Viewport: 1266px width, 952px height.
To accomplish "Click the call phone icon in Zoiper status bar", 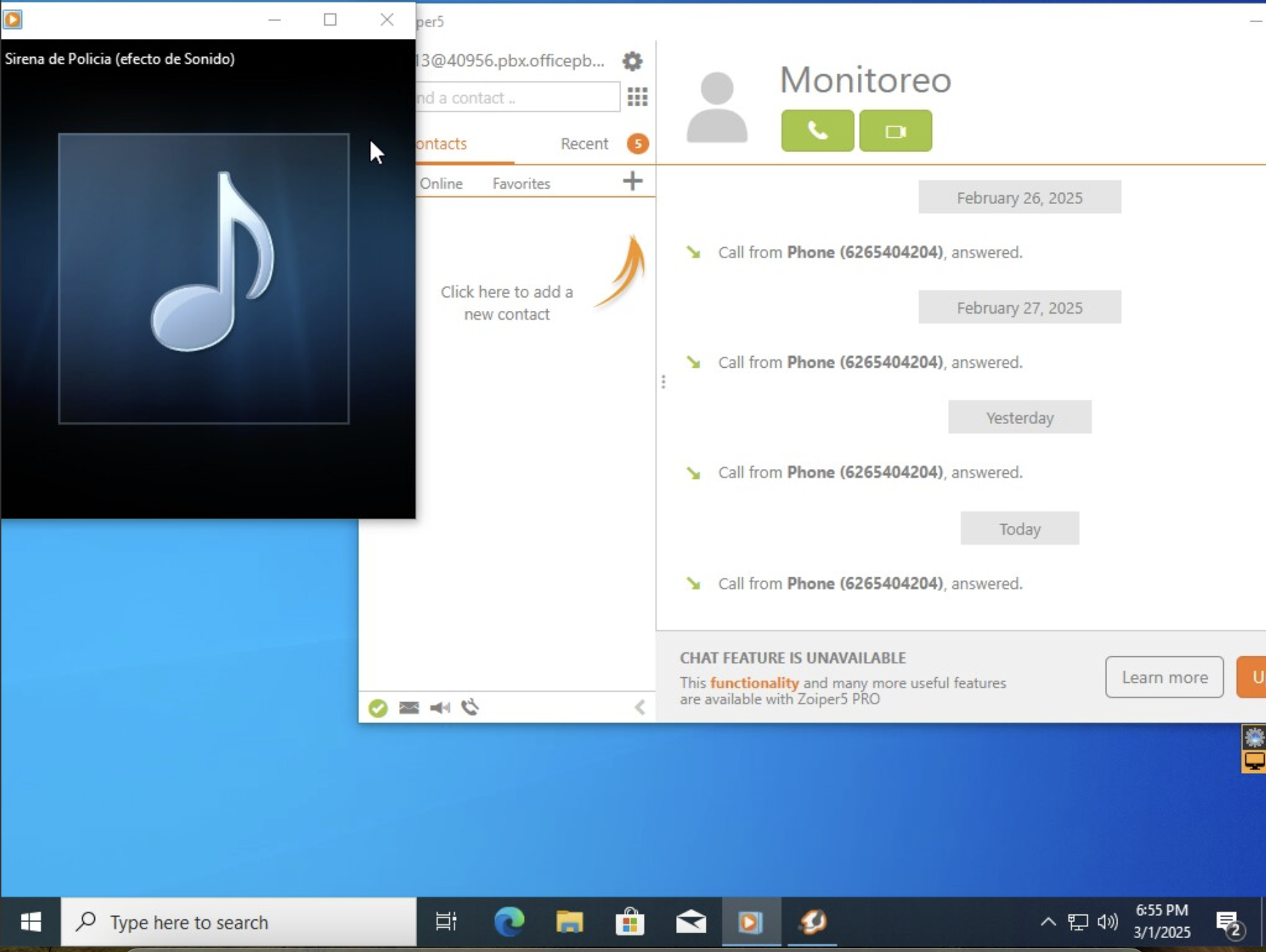I will [x=471, y=707].
